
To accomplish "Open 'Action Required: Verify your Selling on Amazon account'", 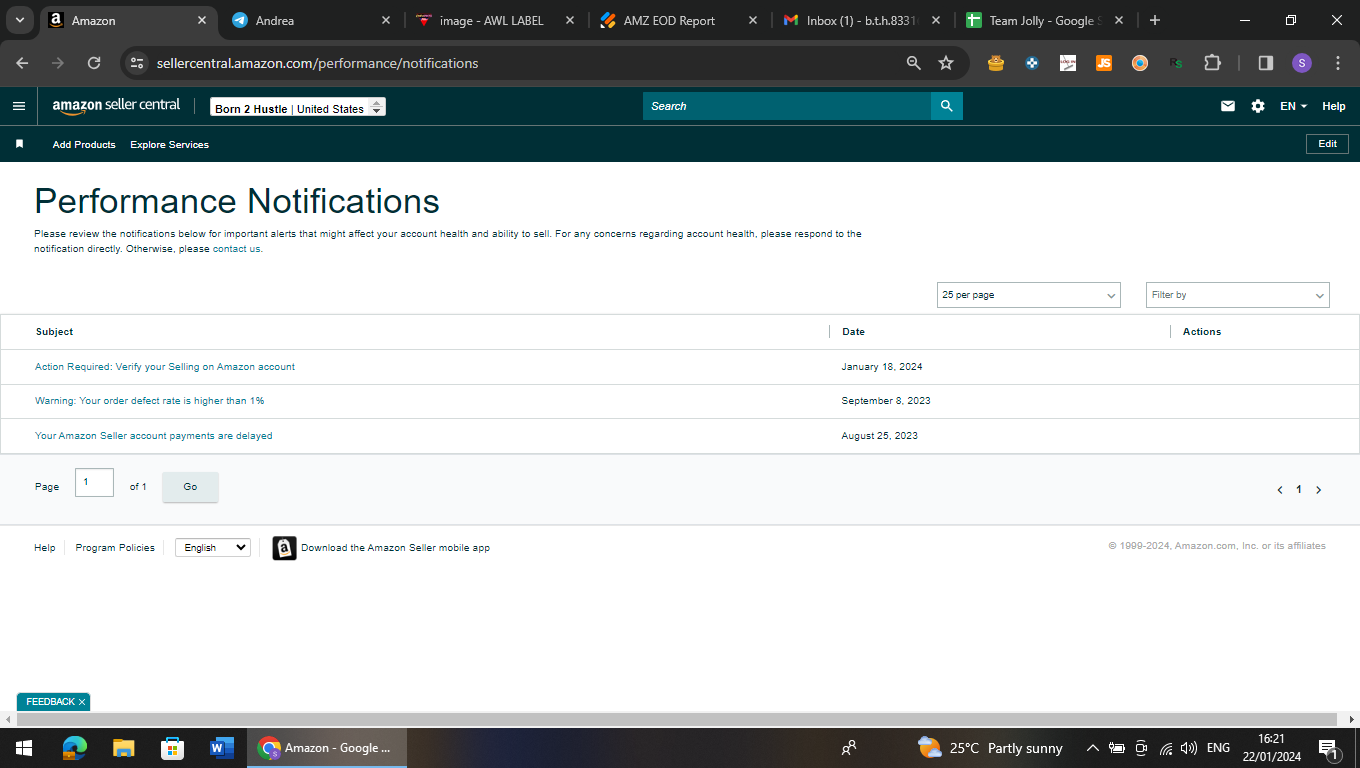I will click(x=165, y=367).
